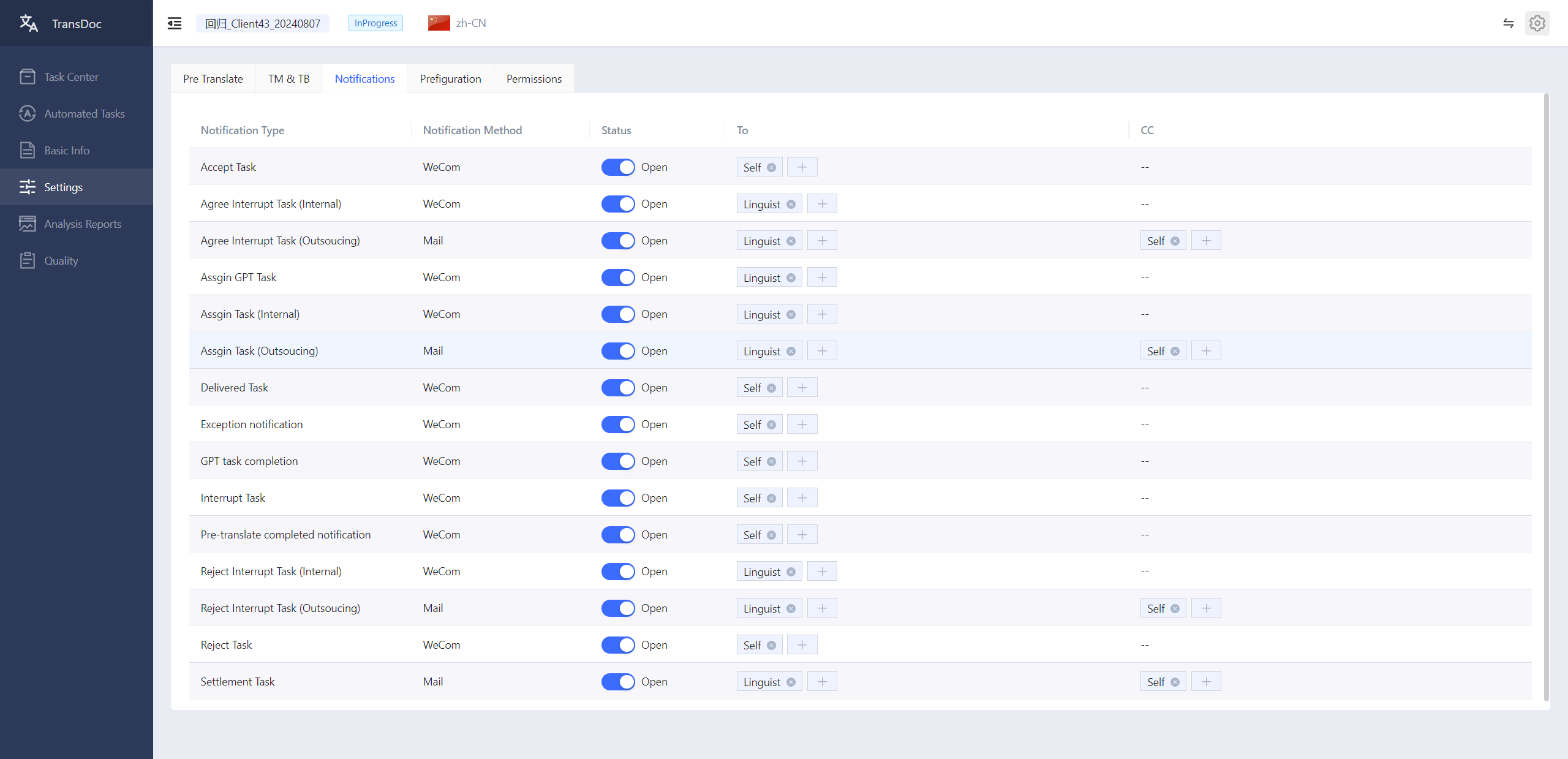Remove Self from the Settlement Task CC
The height and width of the screenshot is (759, 1568).
[1175, 682]
